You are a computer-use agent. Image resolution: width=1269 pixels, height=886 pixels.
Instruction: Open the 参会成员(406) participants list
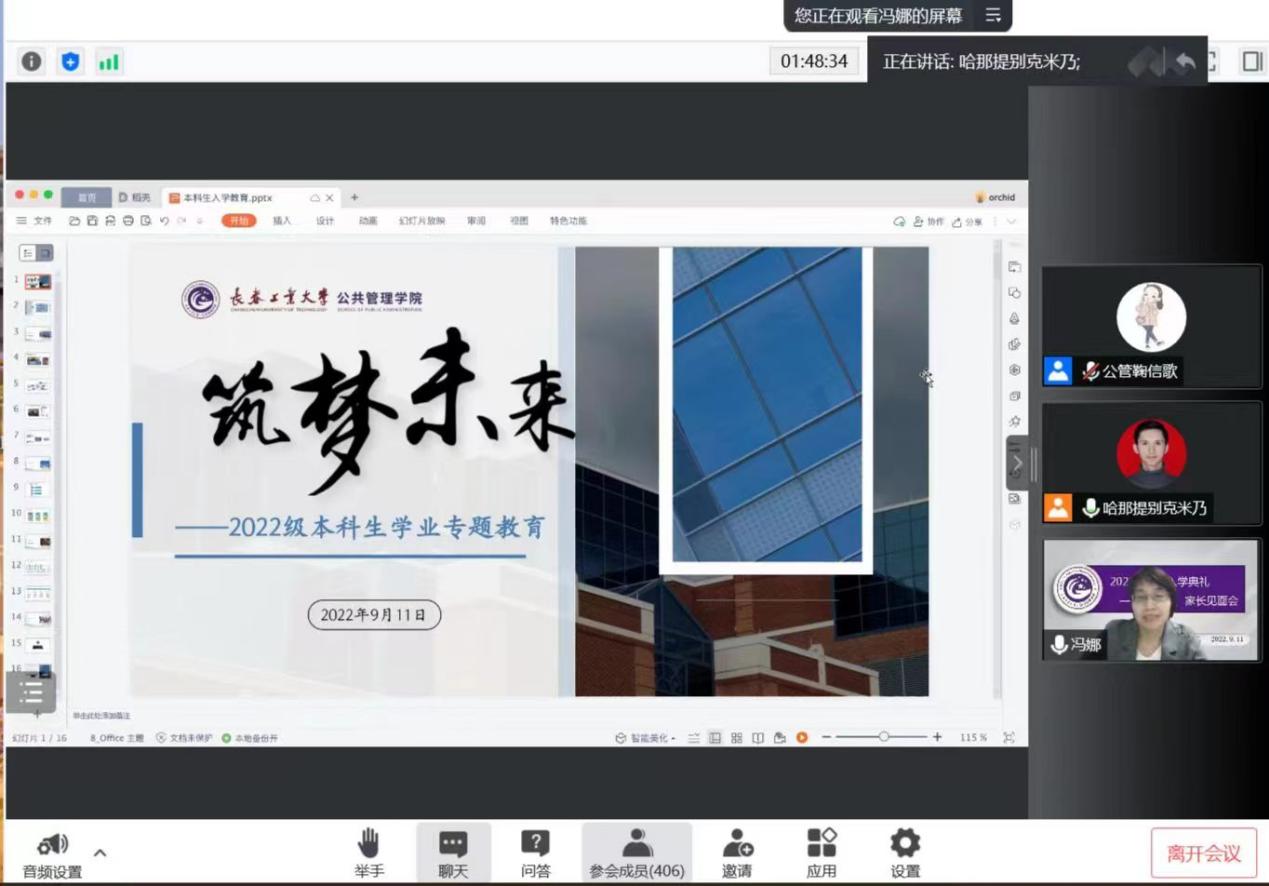tap(637, 853)
